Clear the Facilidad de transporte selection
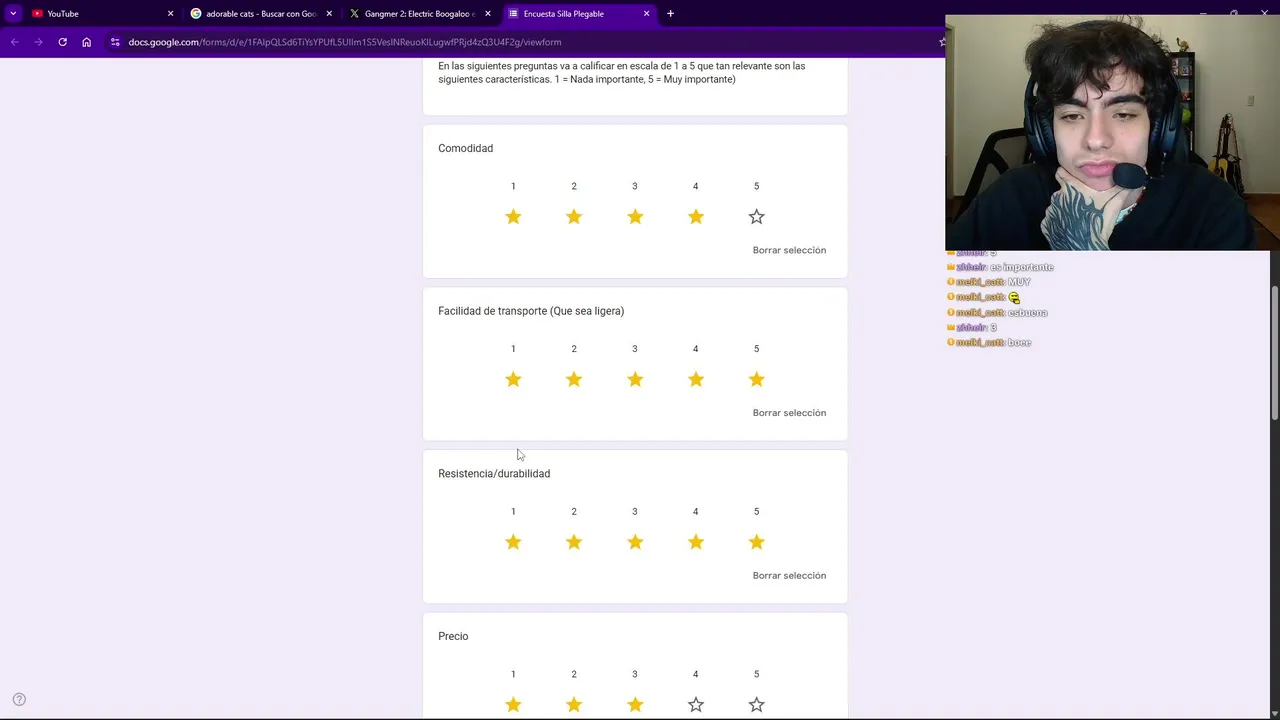Screen dimensions: 1280x720 click(789, 413)
